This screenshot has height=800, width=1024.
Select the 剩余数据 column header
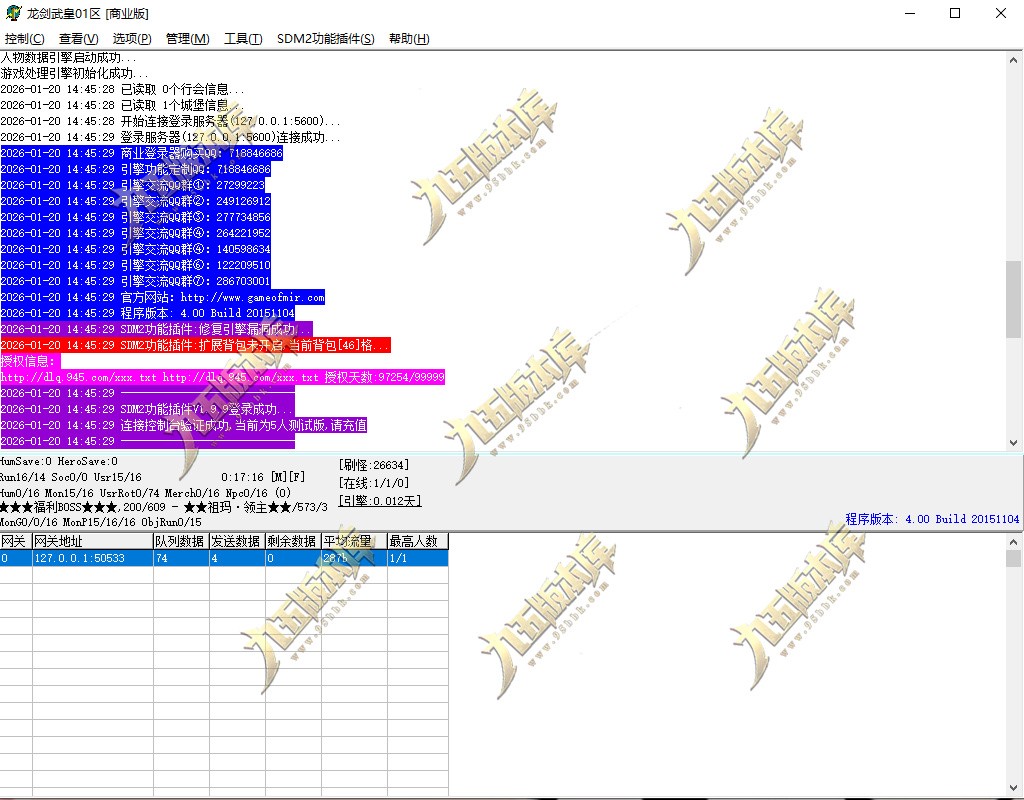[x=293, y=541]
